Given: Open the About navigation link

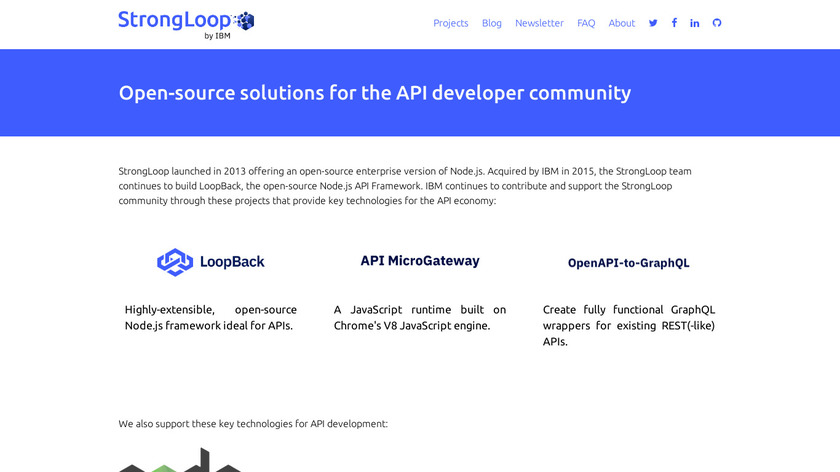Looking at the screenshot, I should pos(621,23).
